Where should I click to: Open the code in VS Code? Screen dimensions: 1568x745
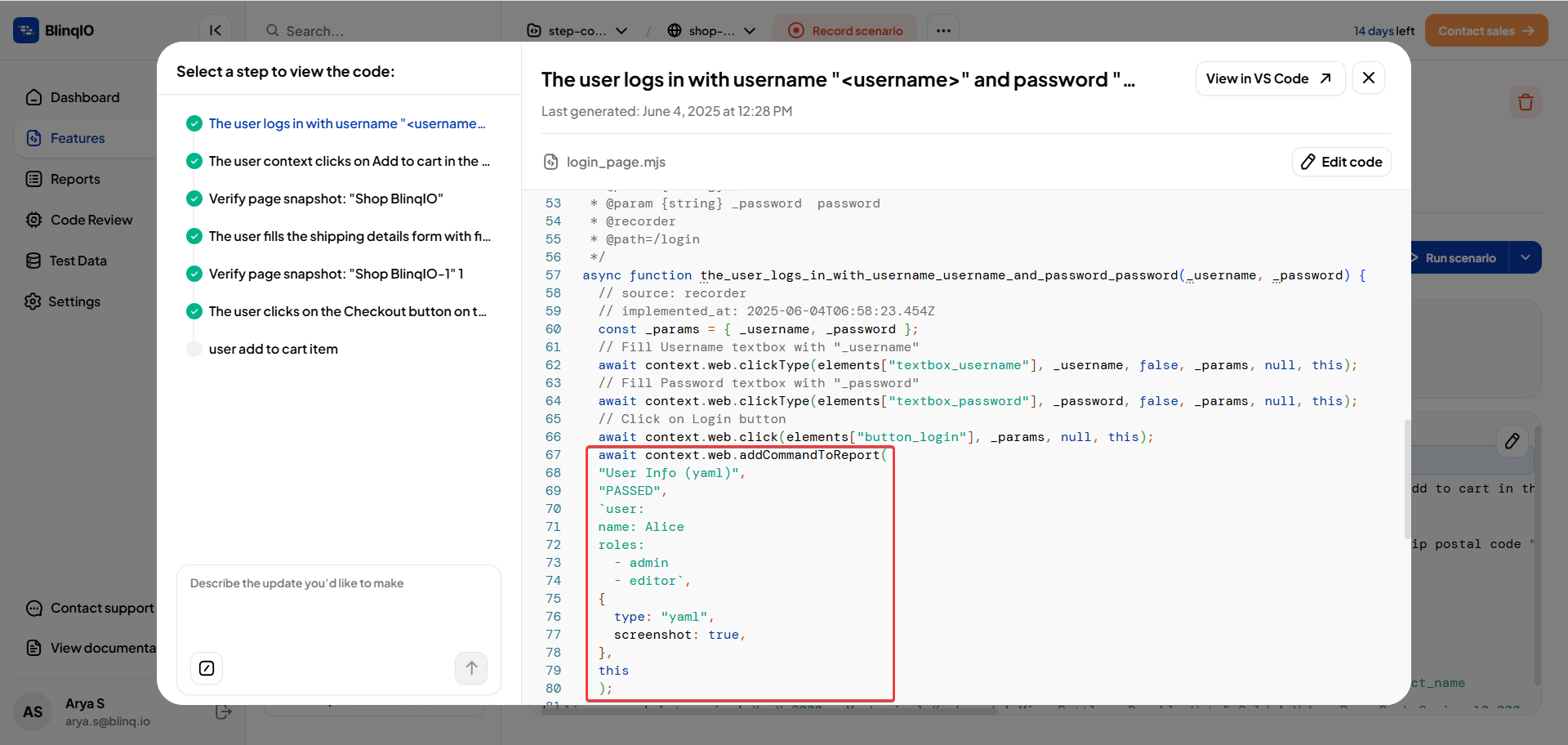point(1269,78)
